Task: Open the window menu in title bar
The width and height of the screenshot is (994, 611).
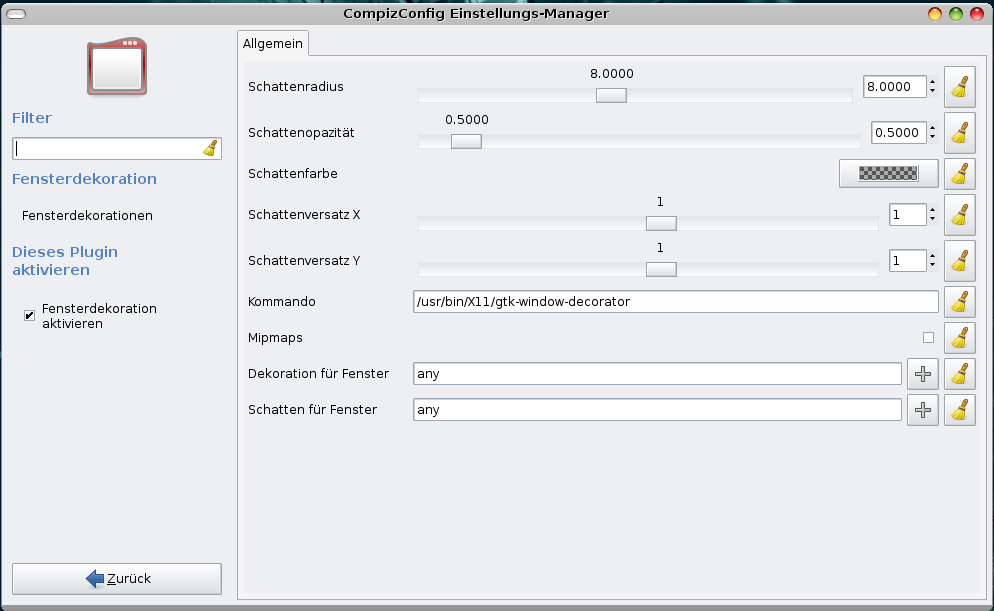Action: [16, 14]
